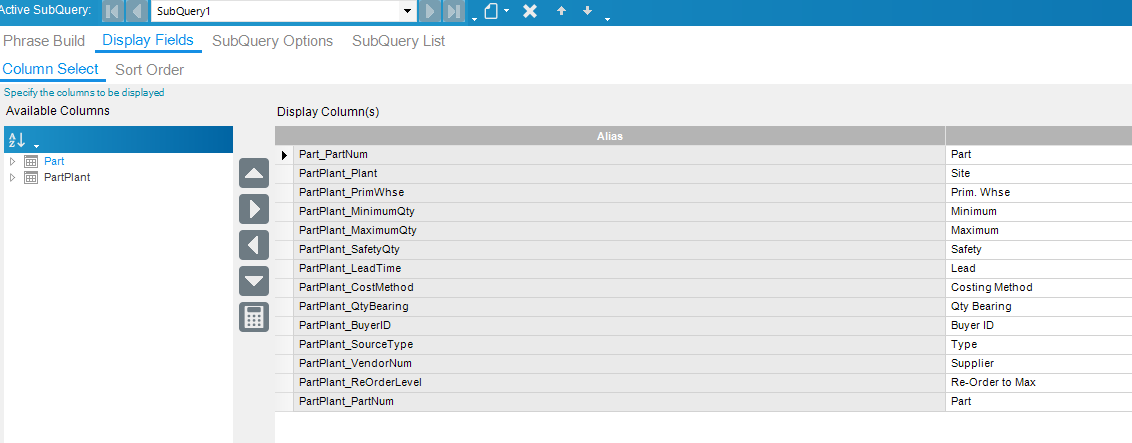Image resolution: width=1132 pixels, height=443 pixels.
Task: Select the Part table in Available Columns
Action: [54, 162]
